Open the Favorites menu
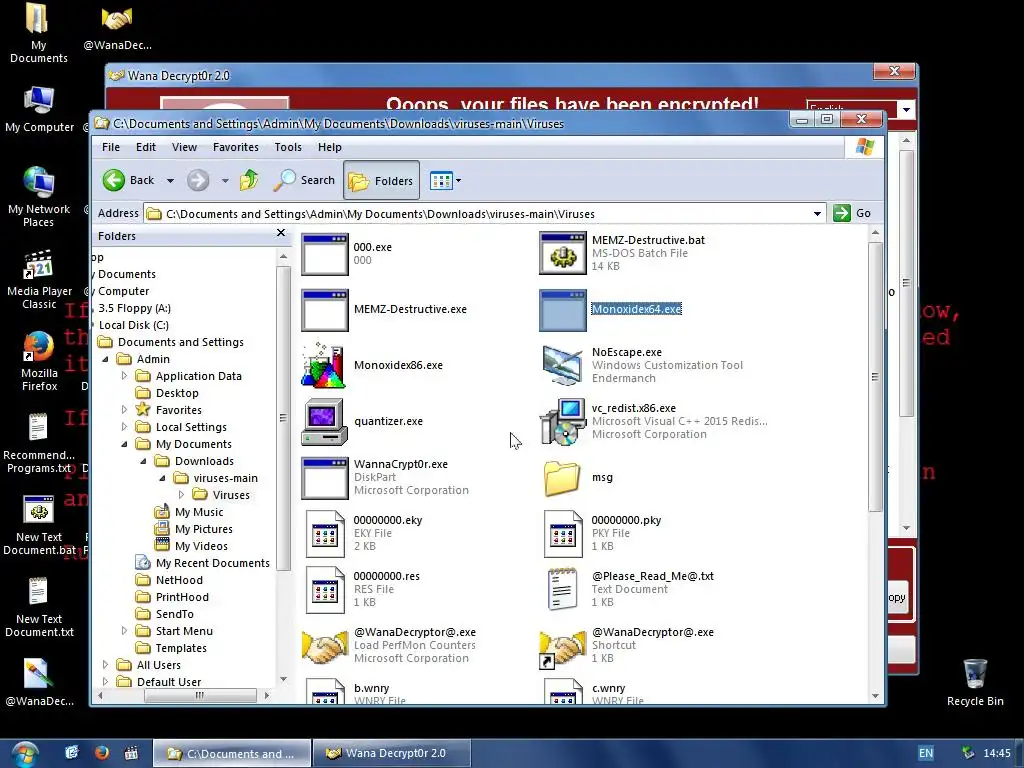This screenshot has width=1024, height=768. click(236, 147)
